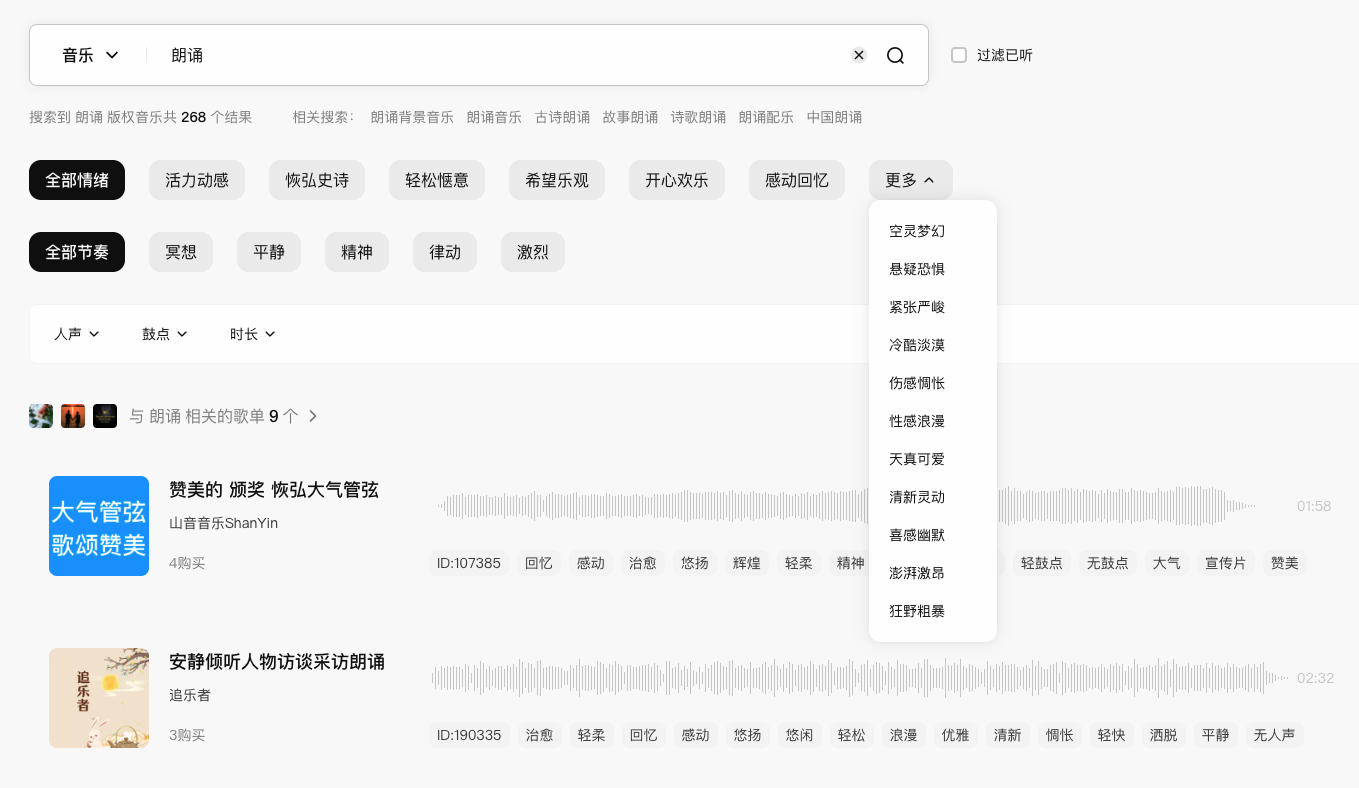Screen dimensions: 1359x788
Task: Open related search 诗歌朗诵
Action: [x=698, y=117]
